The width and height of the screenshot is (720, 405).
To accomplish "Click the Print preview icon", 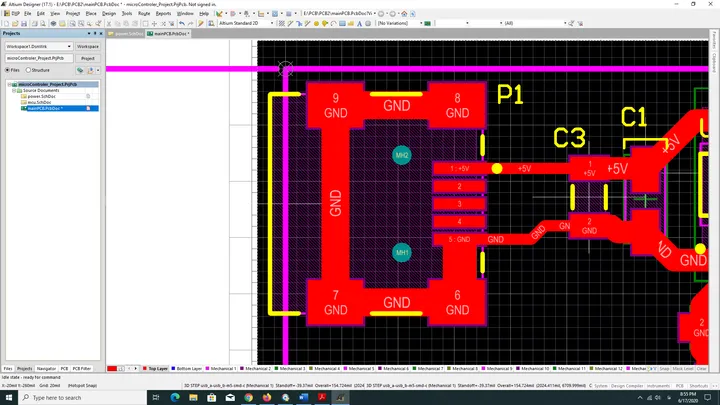I will click(43, 23).
